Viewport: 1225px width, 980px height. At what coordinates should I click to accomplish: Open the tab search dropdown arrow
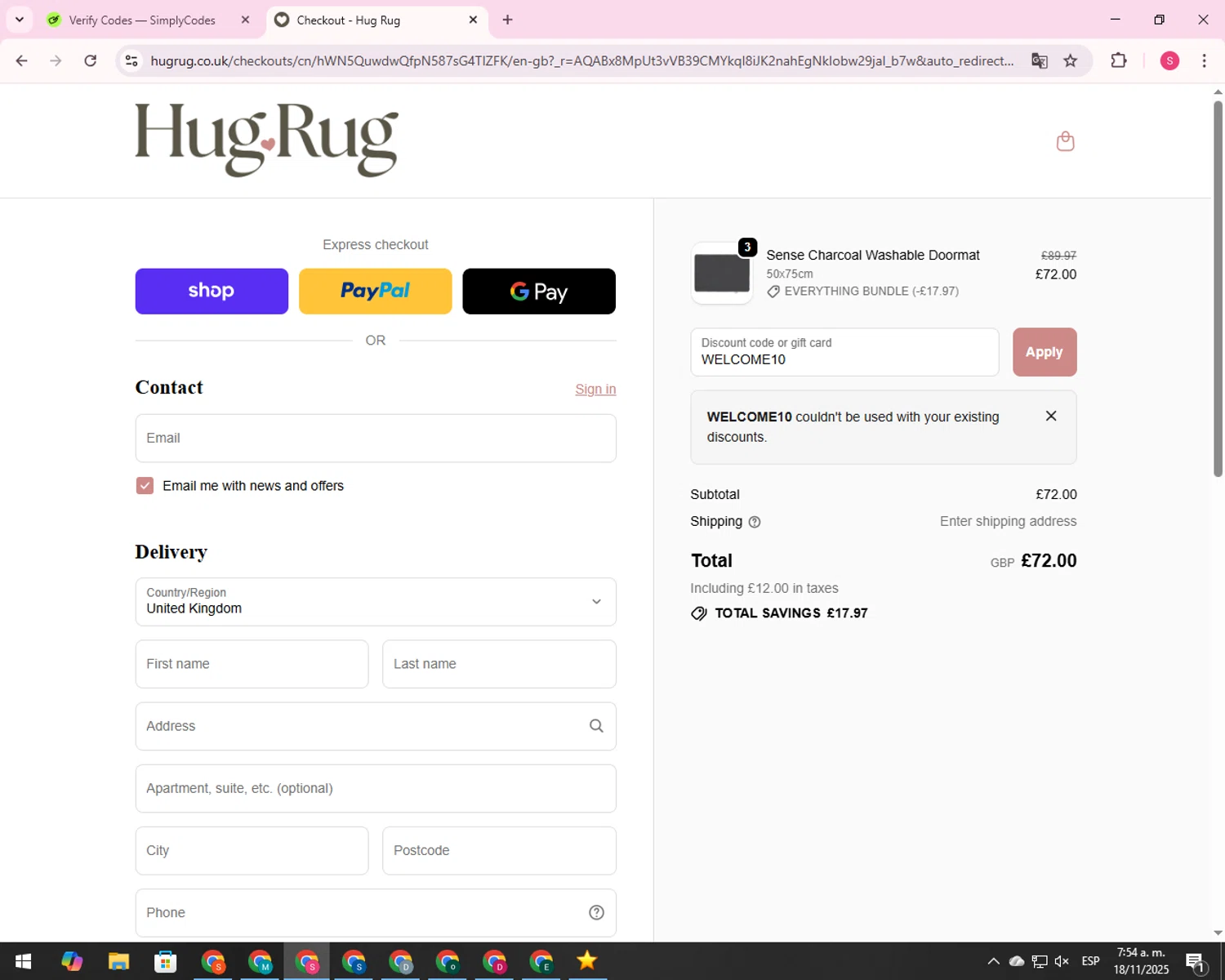pyautogui.click(x=20, y=20)
